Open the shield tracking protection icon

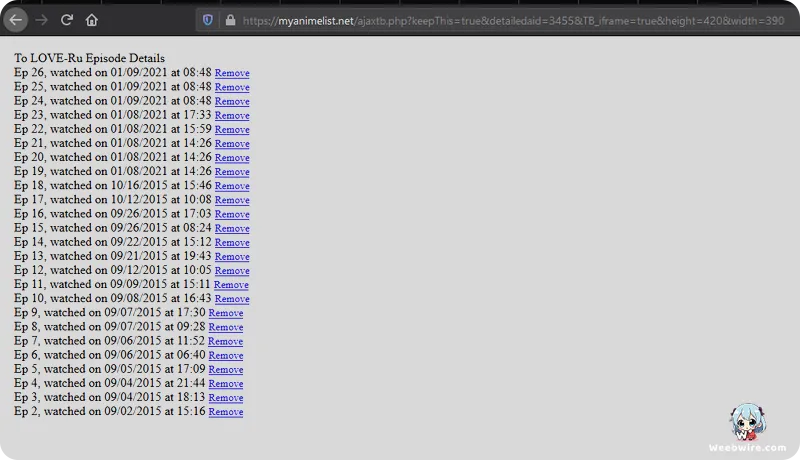[x=208, y=19]
